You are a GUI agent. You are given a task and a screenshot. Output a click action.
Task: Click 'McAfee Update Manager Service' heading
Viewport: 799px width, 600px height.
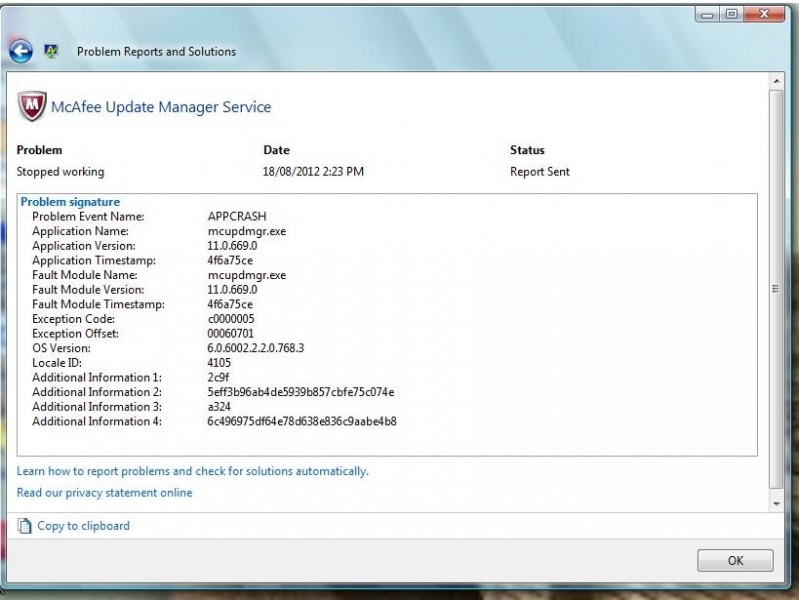point(161,107)
